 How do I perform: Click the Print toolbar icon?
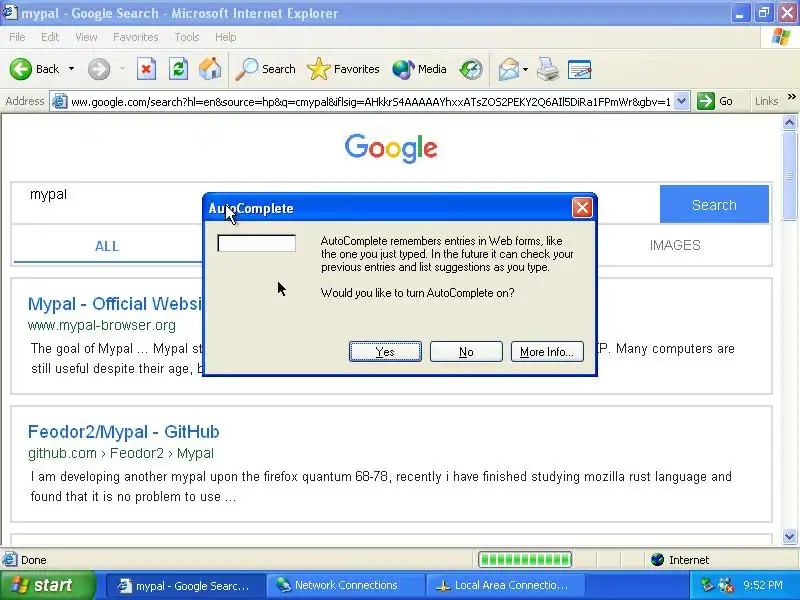pos(547,69)
